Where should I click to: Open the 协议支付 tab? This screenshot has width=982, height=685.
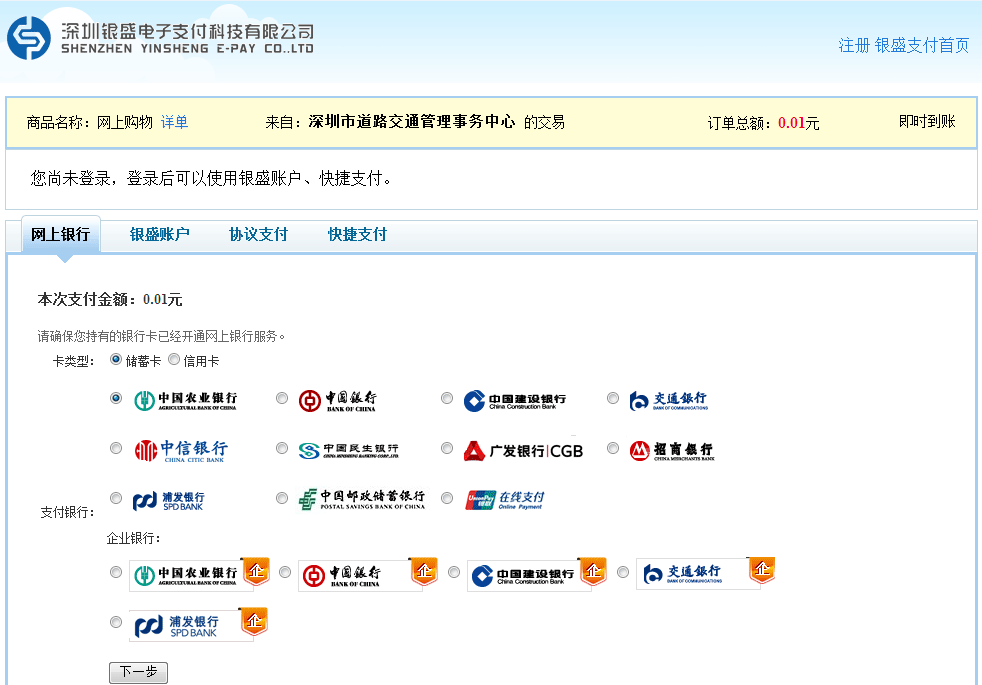(x=258, y=235)
